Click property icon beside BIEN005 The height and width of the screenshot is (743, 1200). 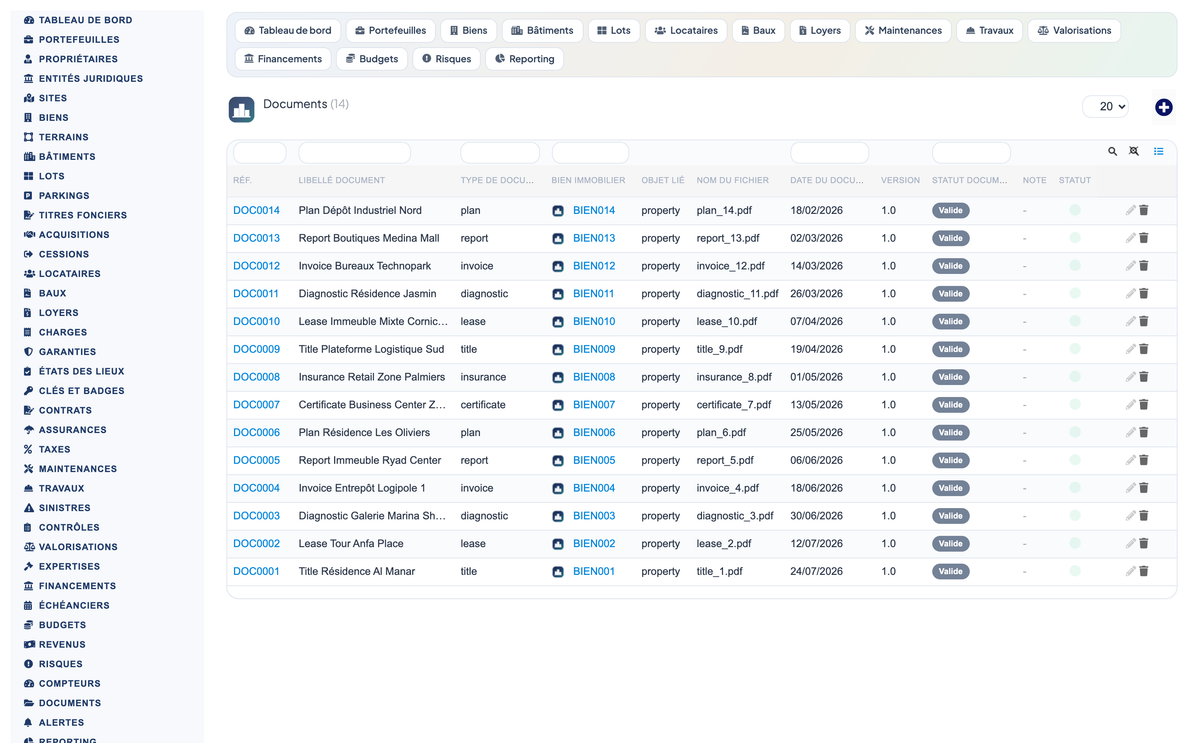(558, 461)
